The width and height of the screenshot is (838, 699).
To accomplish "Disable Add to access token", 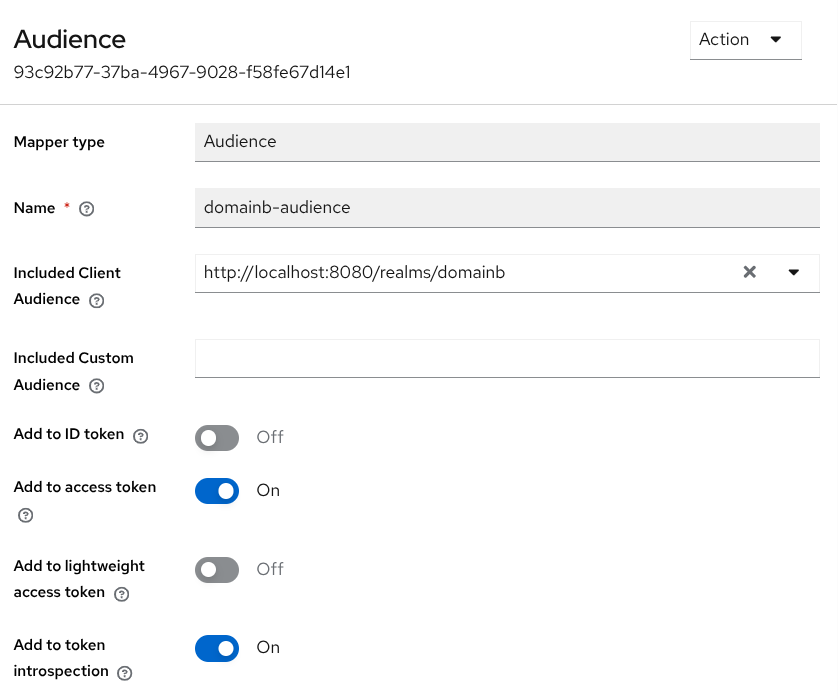I will click(x=217, y=491).
